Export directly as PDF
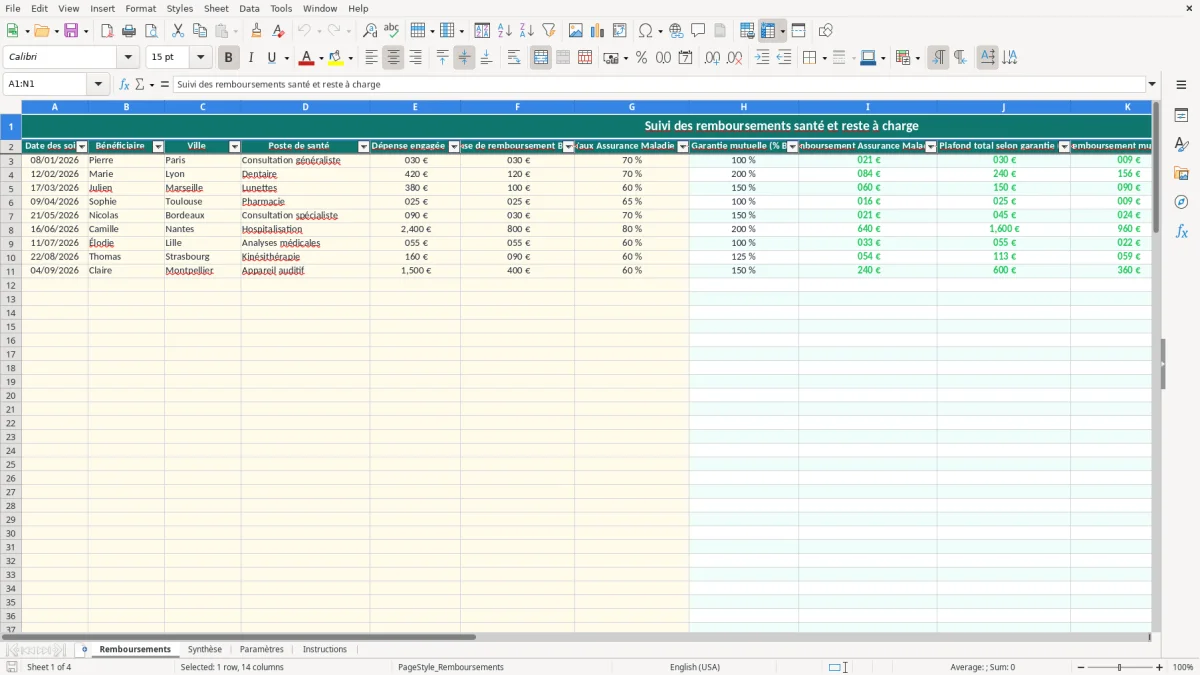 [x=107, y=31]
